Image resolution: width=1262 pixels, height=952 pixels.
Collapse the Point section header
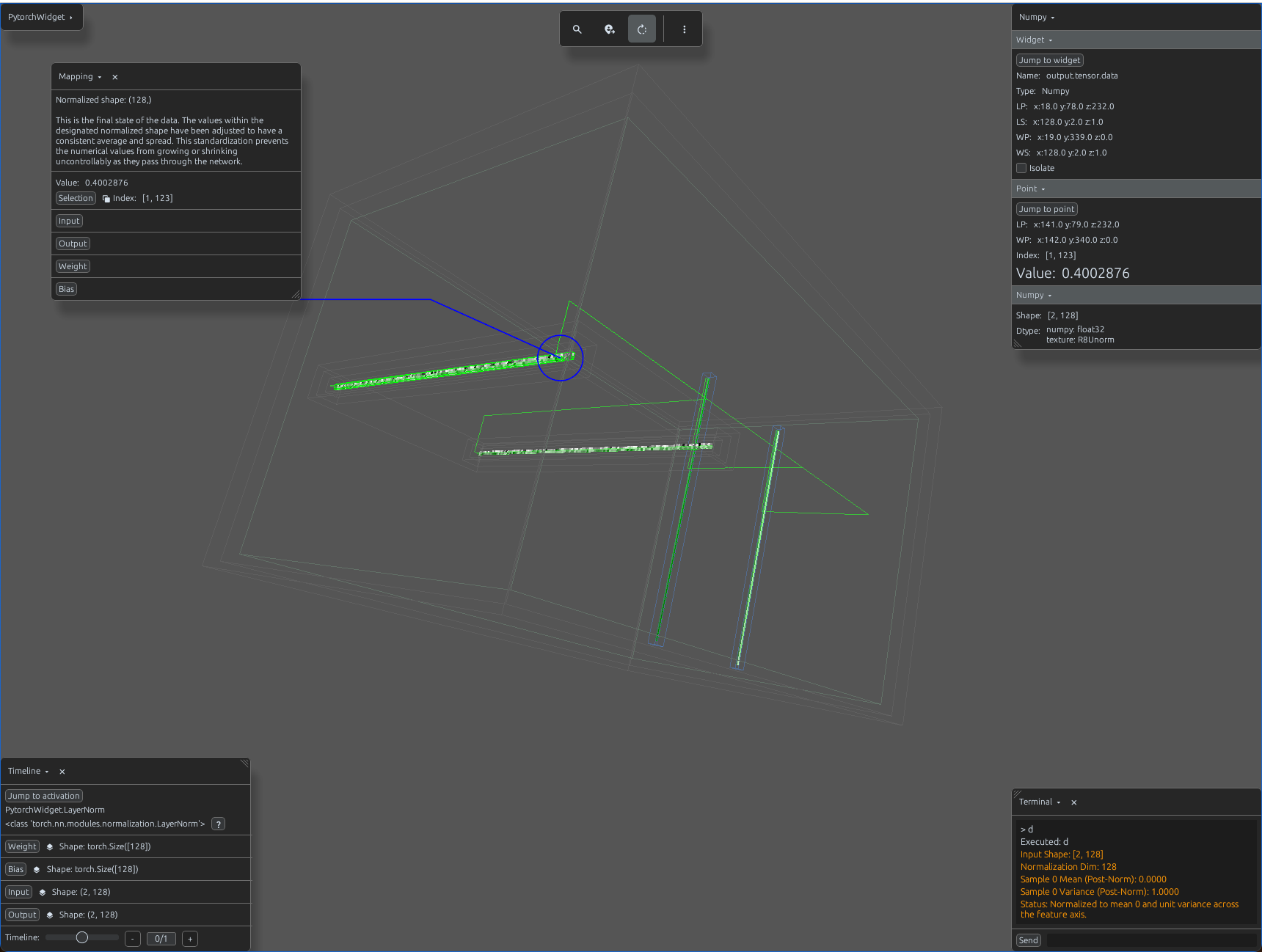pos(1137,188)
